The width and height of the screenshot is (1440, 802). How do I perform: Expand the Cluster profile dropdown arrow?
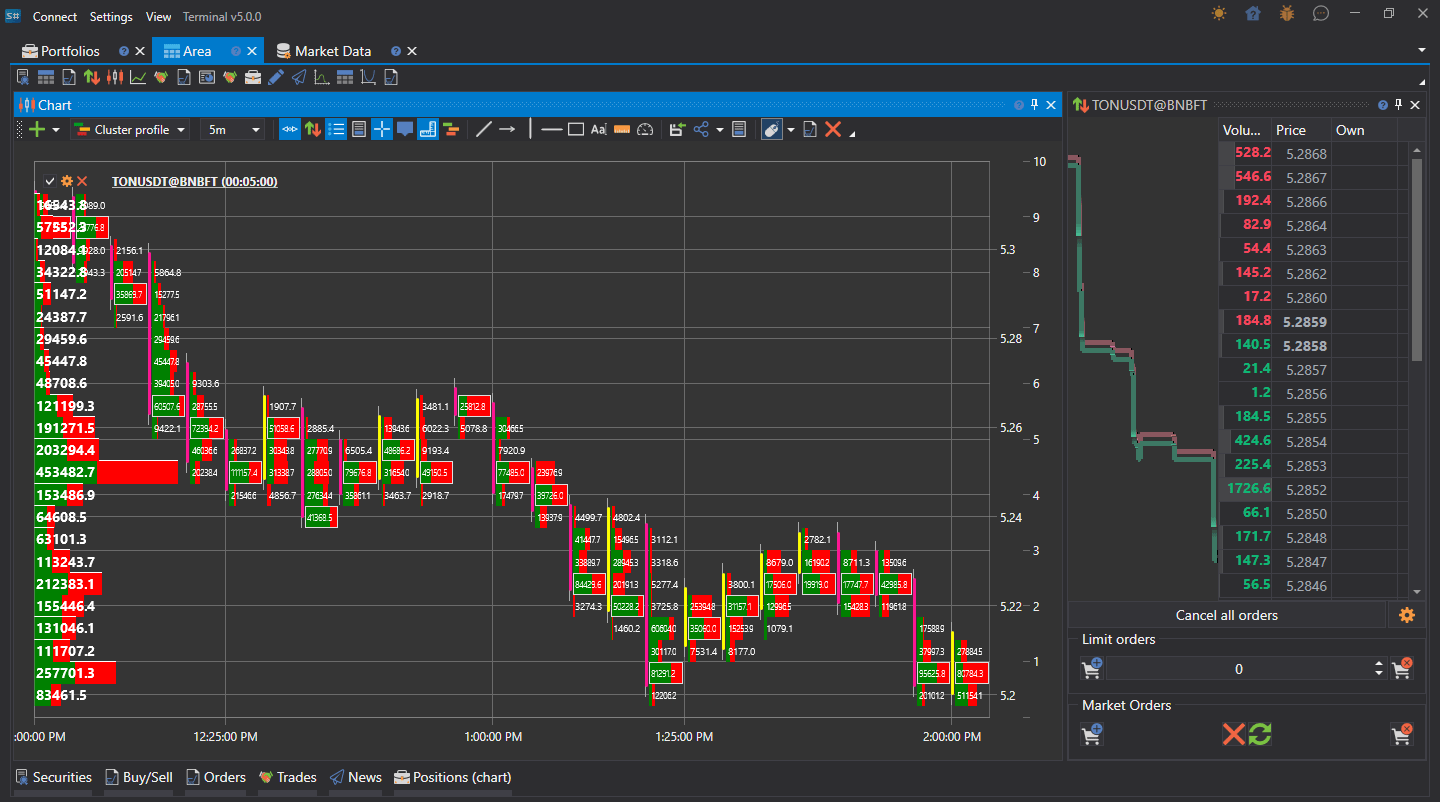[180, 129]
